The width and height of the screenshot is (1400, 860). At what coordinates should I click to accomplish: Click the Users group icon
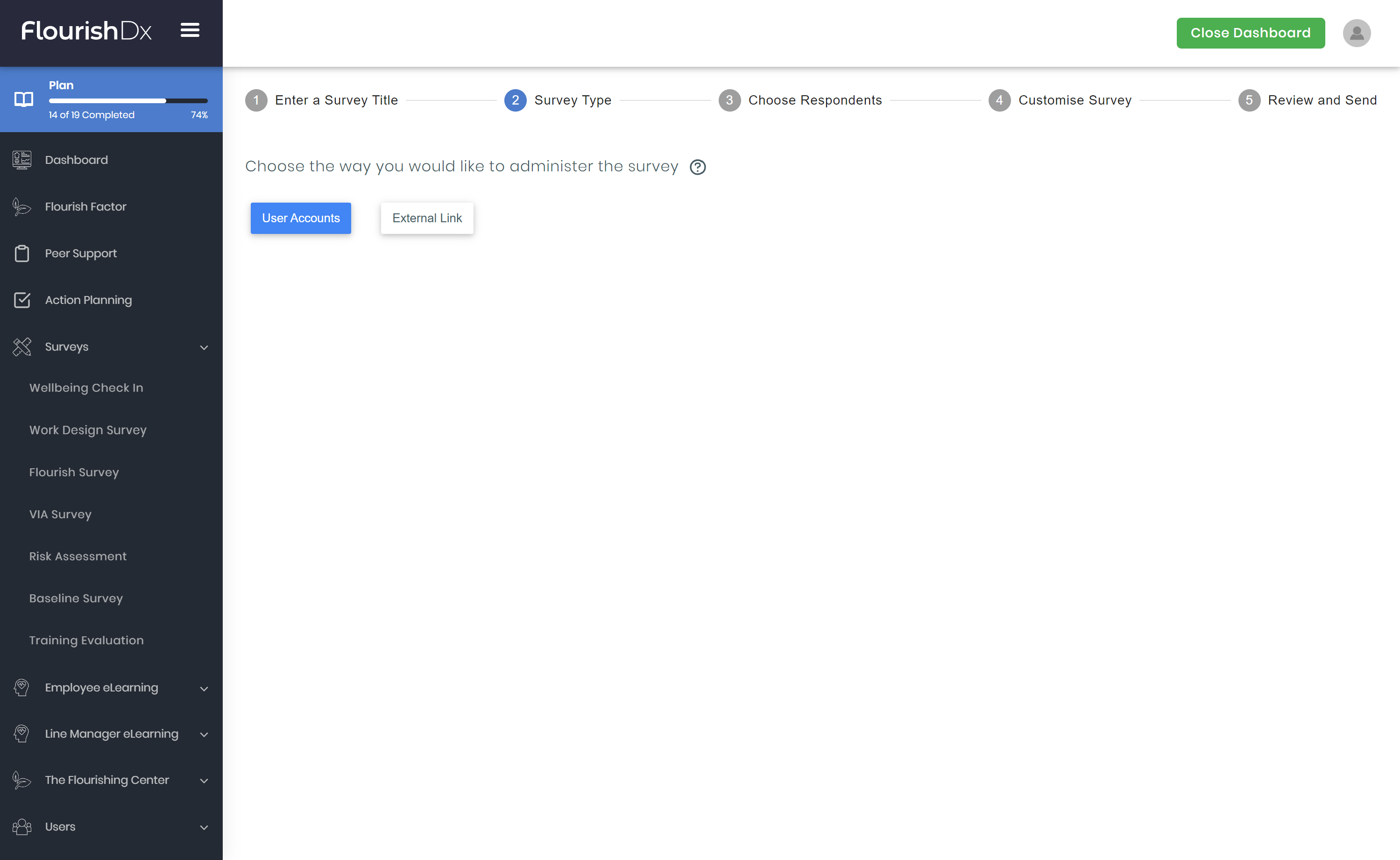pos(22,826)
